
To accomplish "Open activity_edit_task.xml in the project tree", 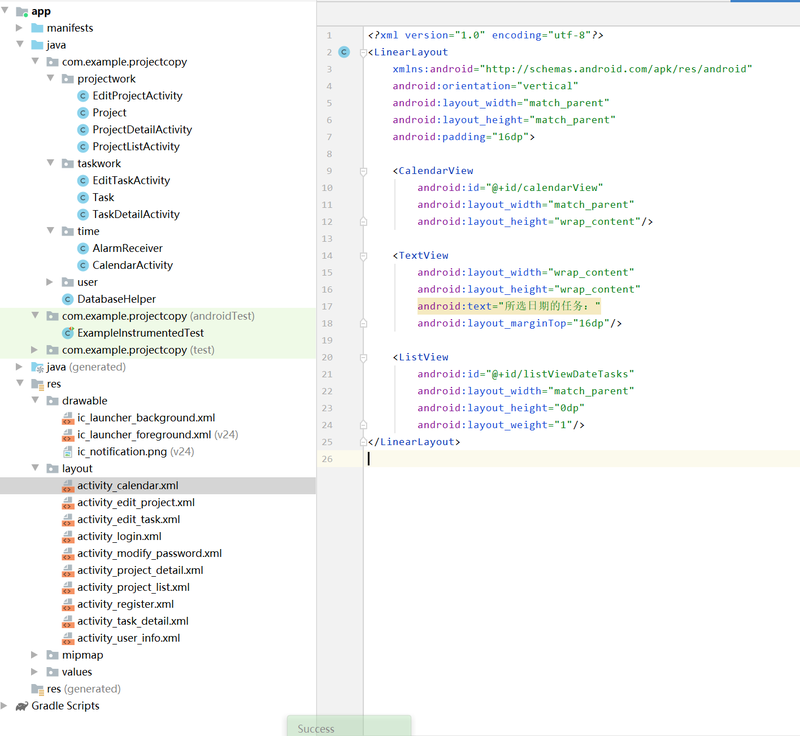I will click(128, 520).
